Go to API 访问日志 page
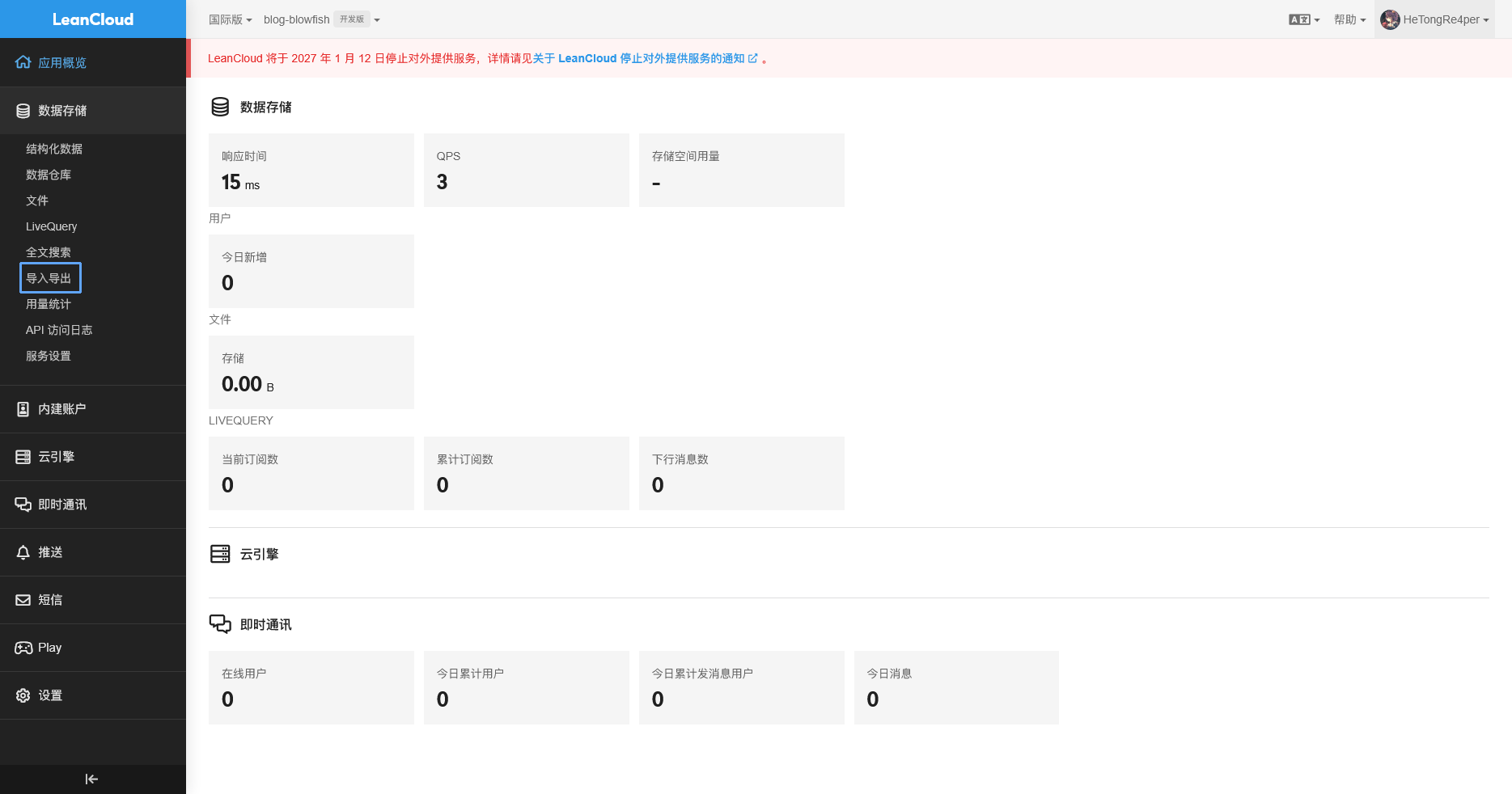Viewport: 1512px width, 794px height. click(59, 330)
